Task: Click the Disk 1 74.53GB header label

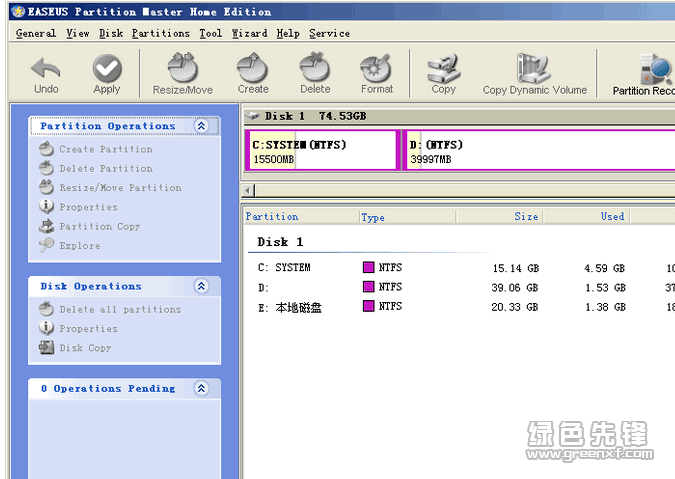Action: 316,116
